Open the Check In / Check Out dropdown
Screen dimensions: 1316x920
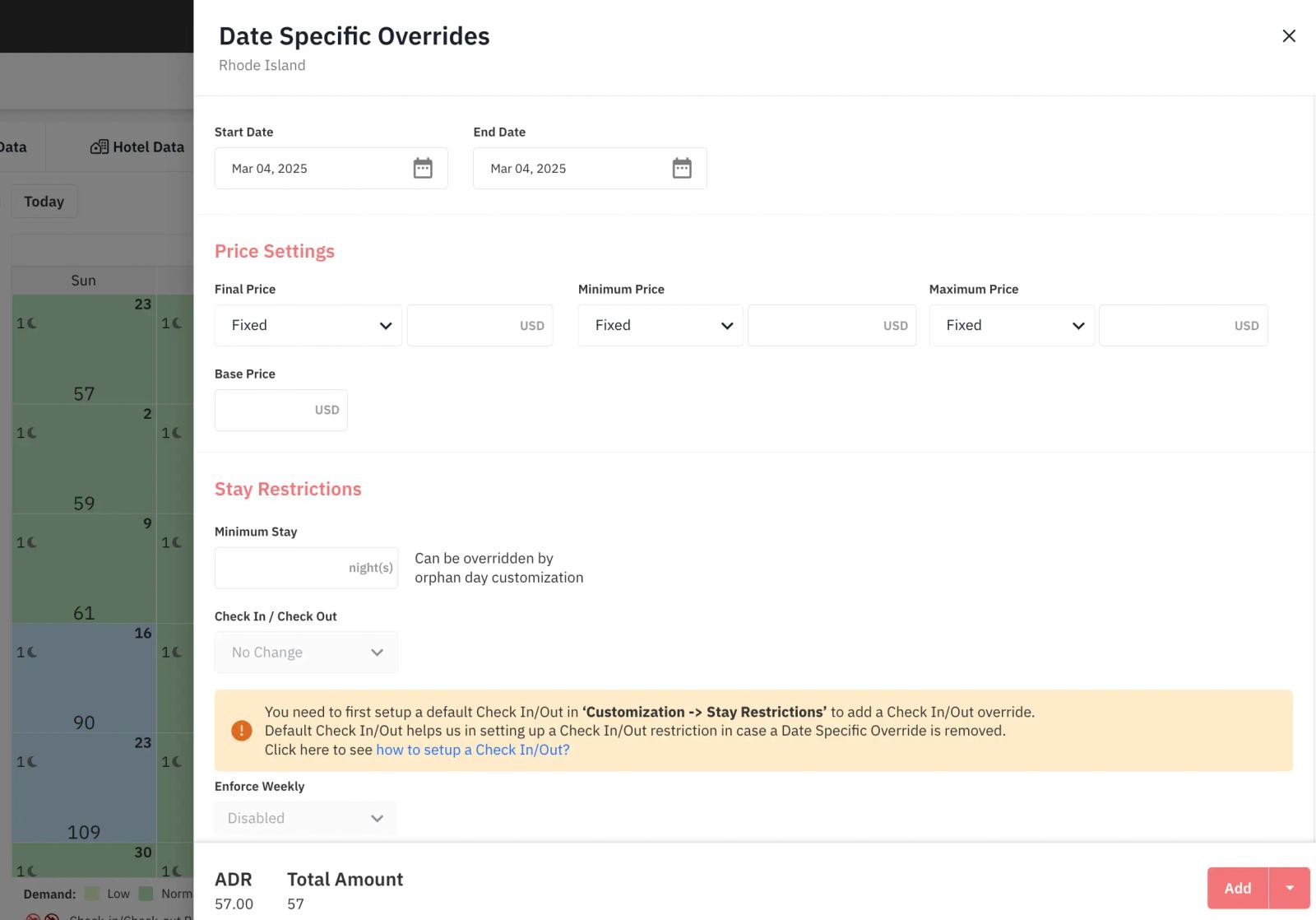[x=306, y=653]
